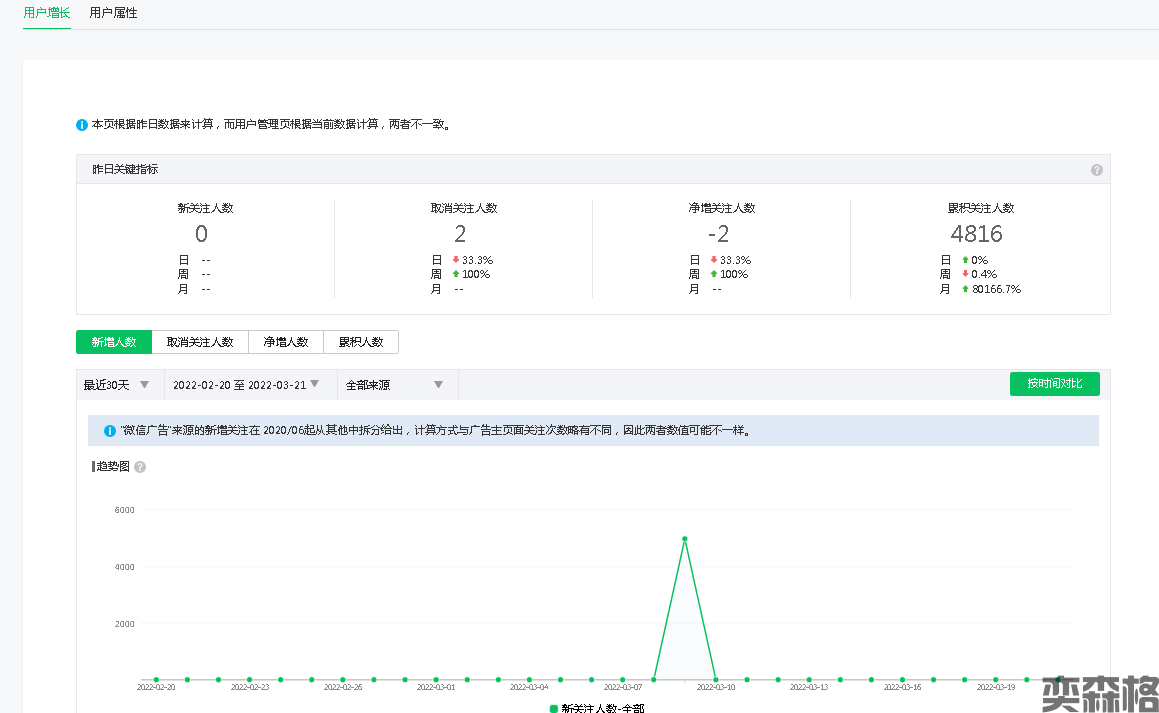Click the peak data point on the chart

[x=685, y=539]
